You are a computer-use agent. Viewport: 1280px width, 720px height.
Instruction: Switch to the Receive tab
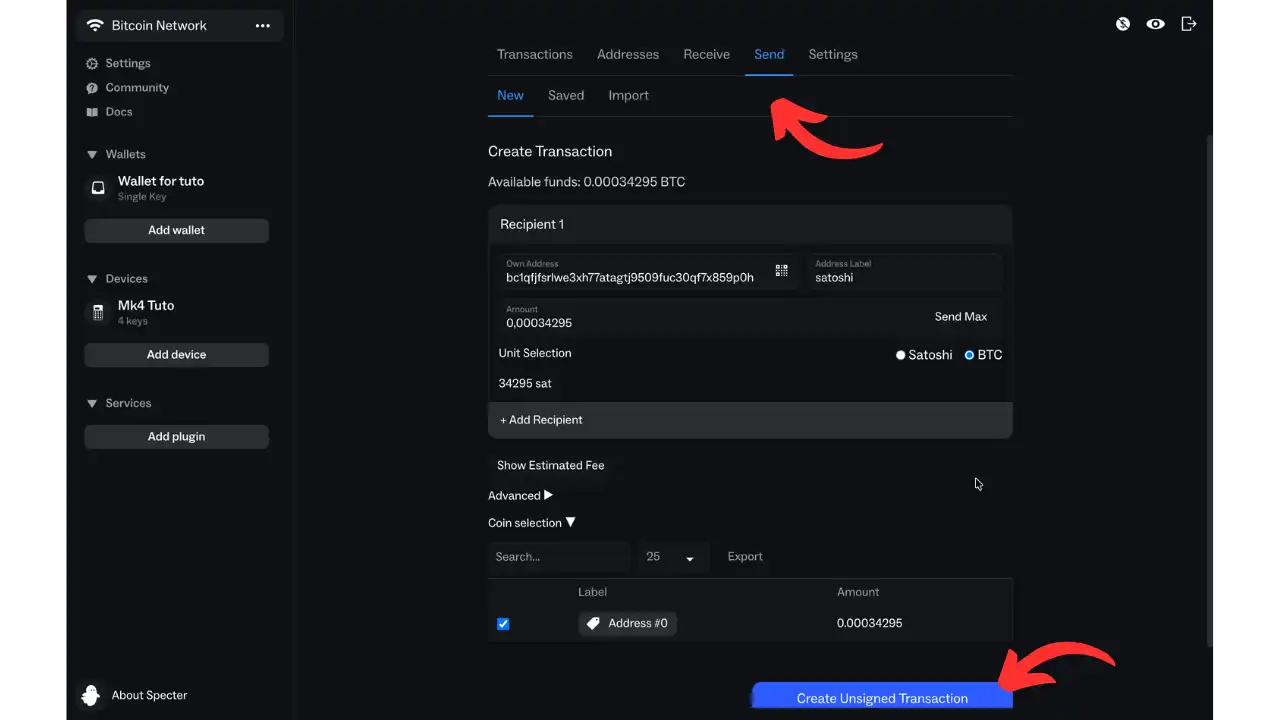[707, 54]
